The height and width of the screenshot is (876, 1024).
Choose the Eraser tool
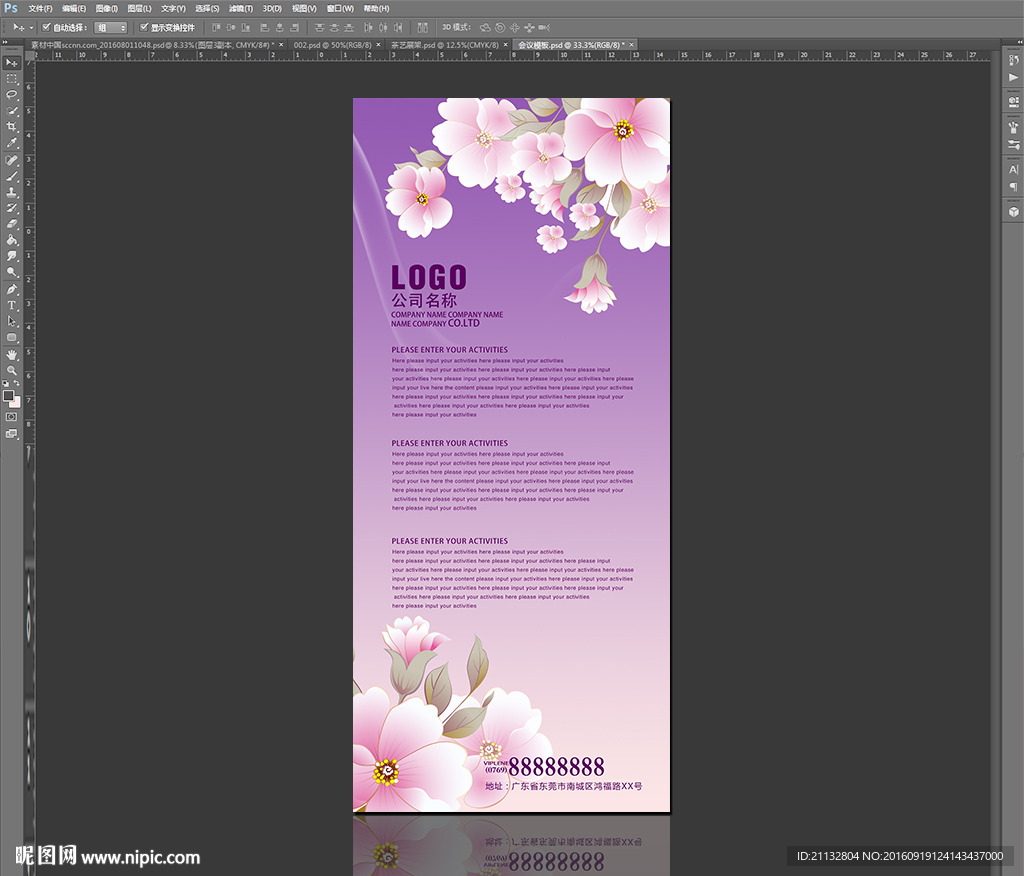[x=12, y=224]
